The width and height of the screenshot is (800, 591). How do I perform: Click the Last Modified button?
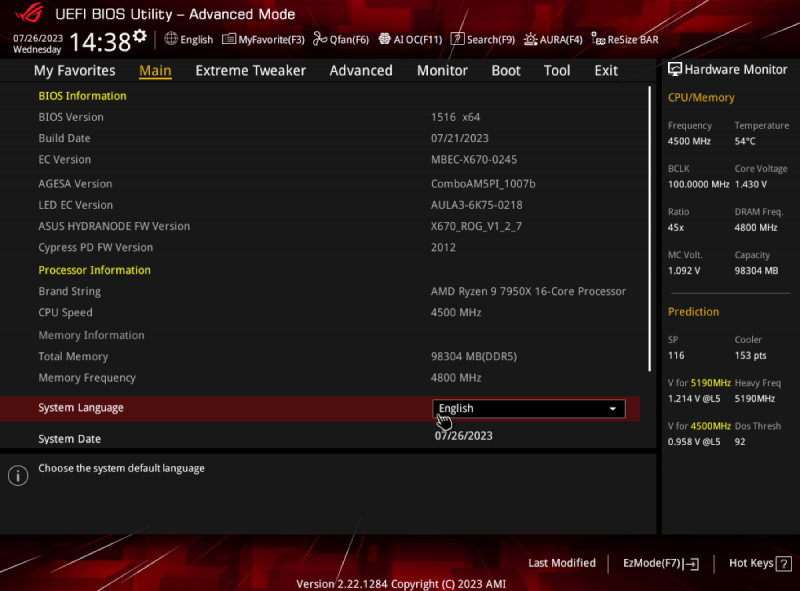pyautogui.click(x=562, y=563)
